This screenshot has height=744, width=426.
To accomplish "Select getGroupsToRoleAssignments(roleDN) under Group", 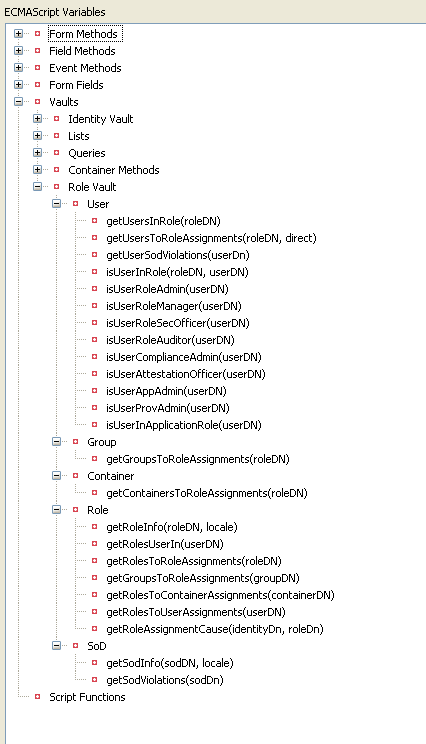I will [x=198, y=459].
